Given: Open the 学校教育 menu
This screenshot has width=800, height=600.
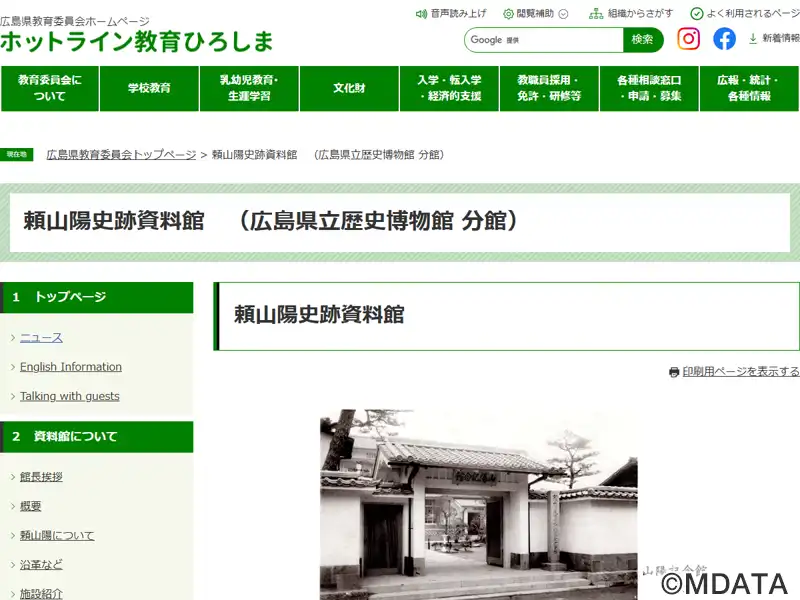Looking at the screenshot, I should pyautogui.click(x=149, y=88).
